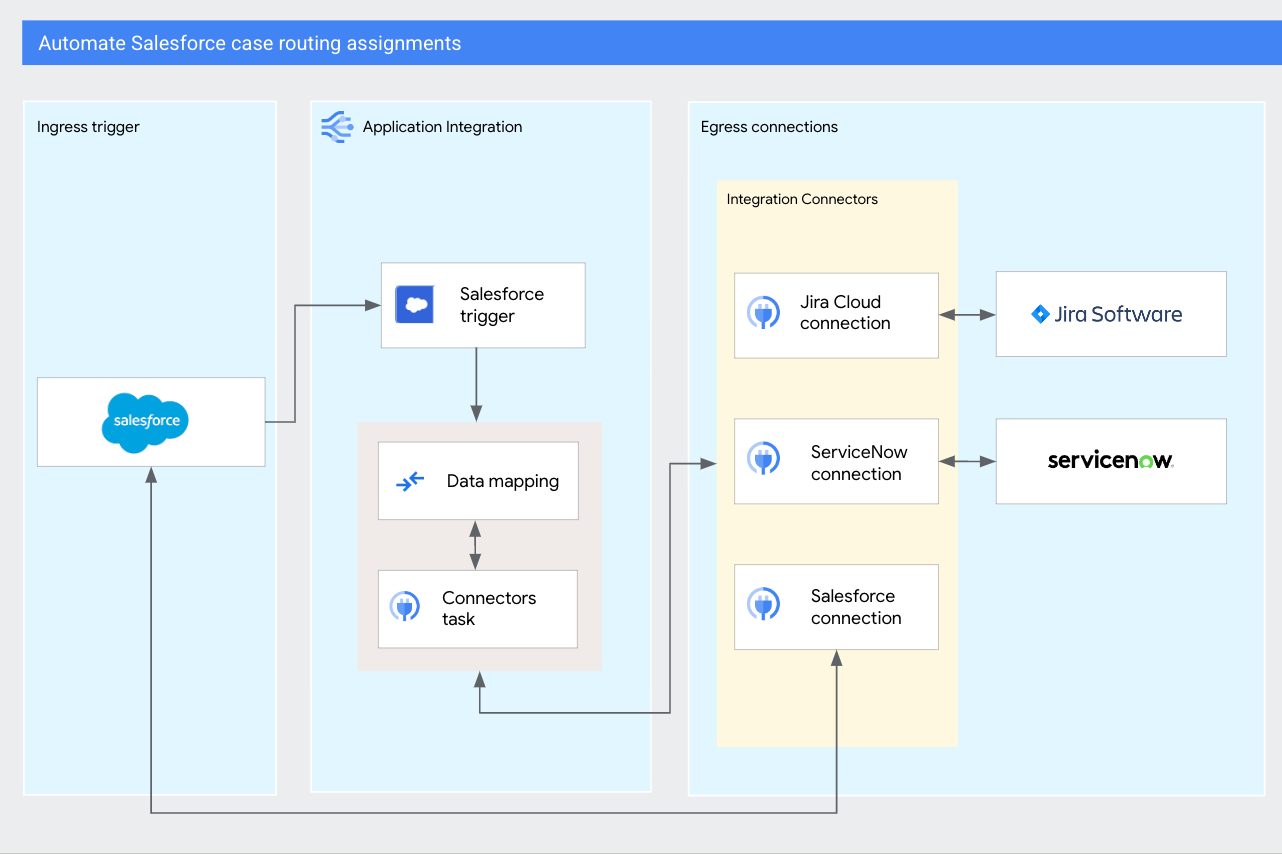Click the servicenow wordmark logo
Image resolution: width=1282 pixels, height=854 pixels.
point(1110,461)
